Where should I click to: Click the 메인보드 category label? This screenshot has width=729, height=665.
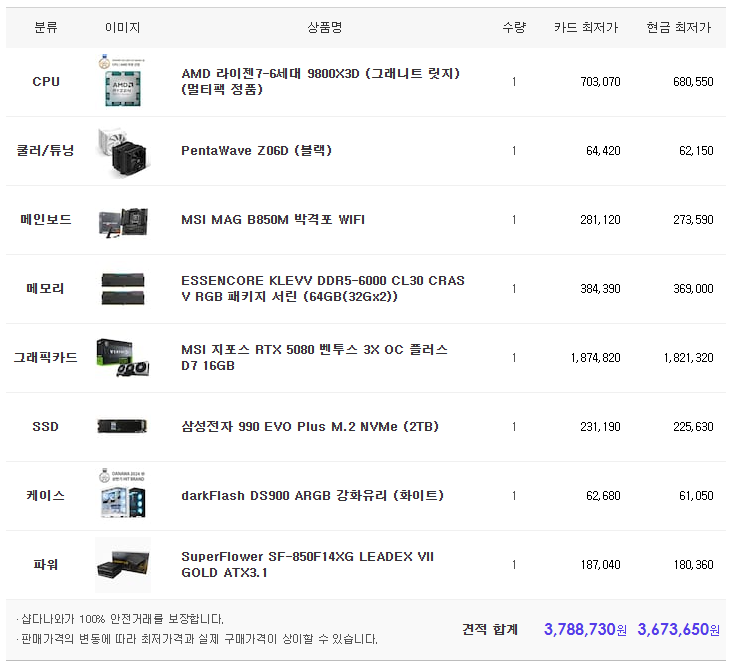(x=46, y=219)
